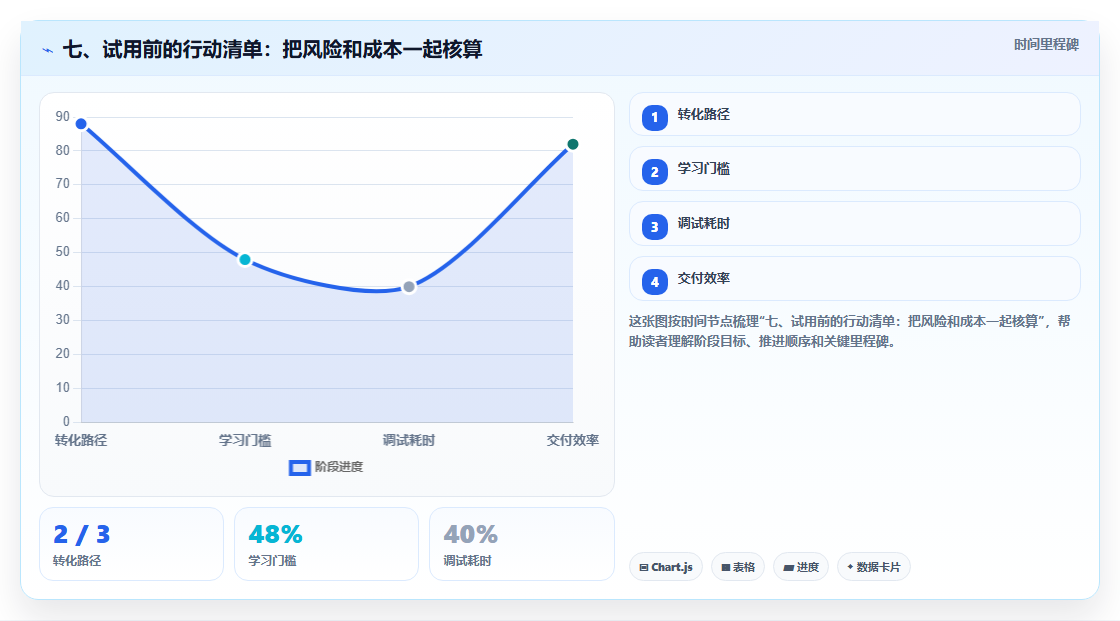The image size is (1120, 621).
Task: Click the number 1 badge icon
Action: (x=654, y=117)
